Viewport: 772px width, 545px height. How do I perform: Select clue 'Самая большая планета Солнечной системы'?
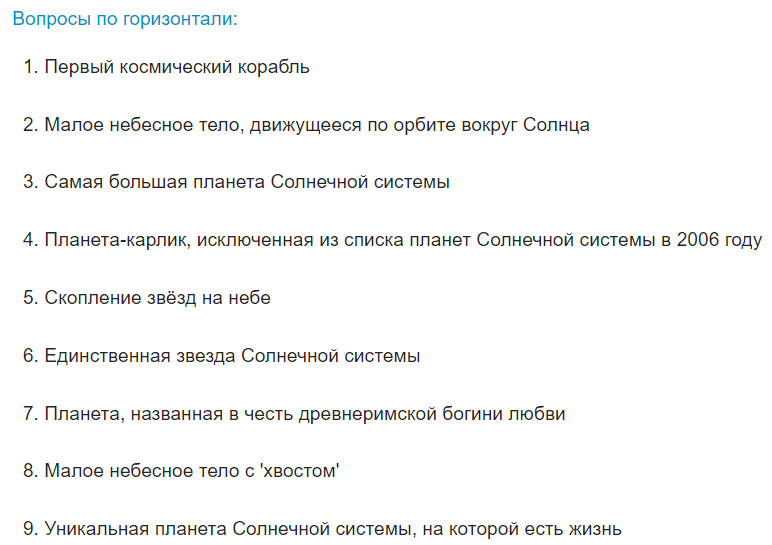247,183
